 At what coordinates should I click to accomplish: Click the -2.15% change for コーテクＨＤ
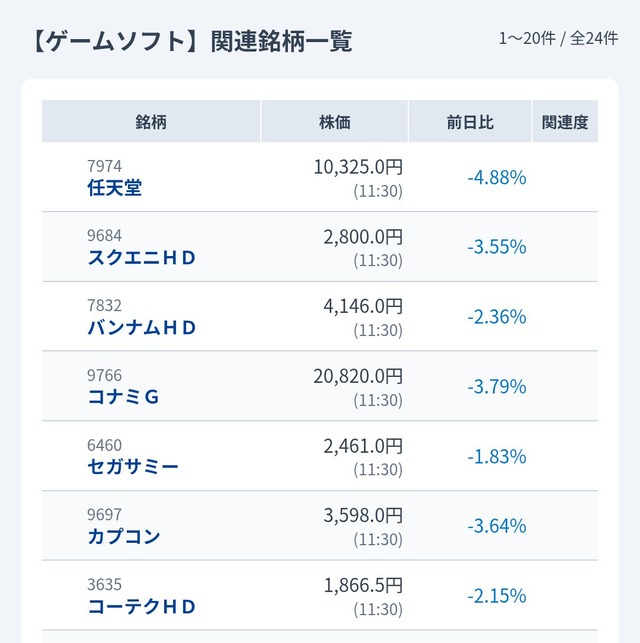click(x=496, y=596)
